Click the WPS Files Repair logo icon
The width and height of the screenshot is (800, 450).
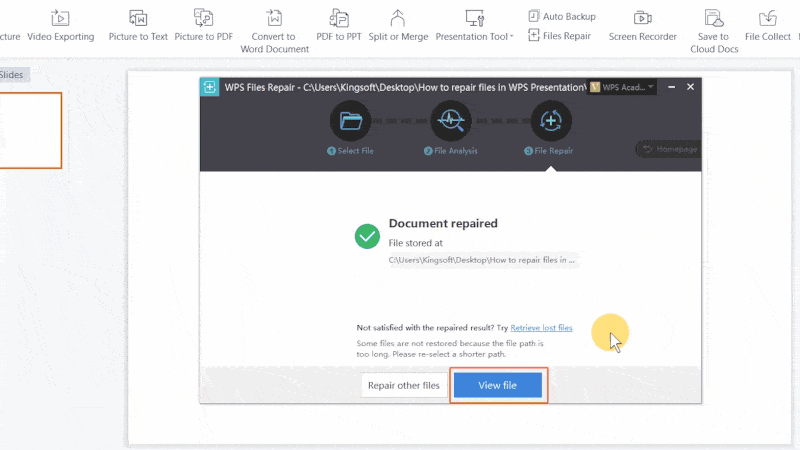210,87
